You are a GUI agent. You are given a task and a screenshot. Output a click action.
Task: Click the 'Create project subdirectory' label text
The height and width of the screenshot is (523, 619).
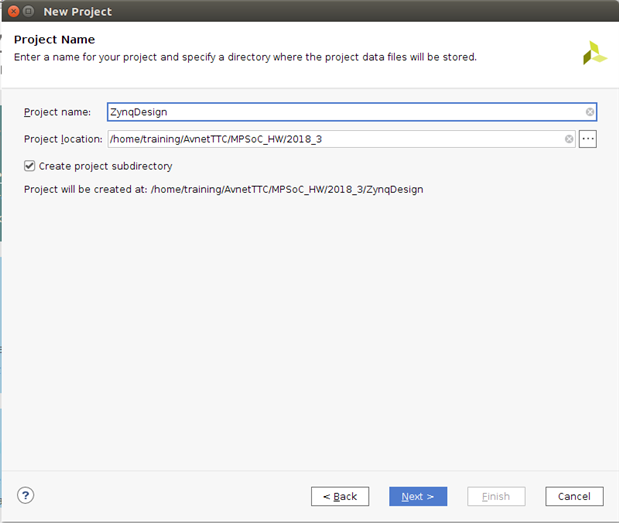pos(105,166)
